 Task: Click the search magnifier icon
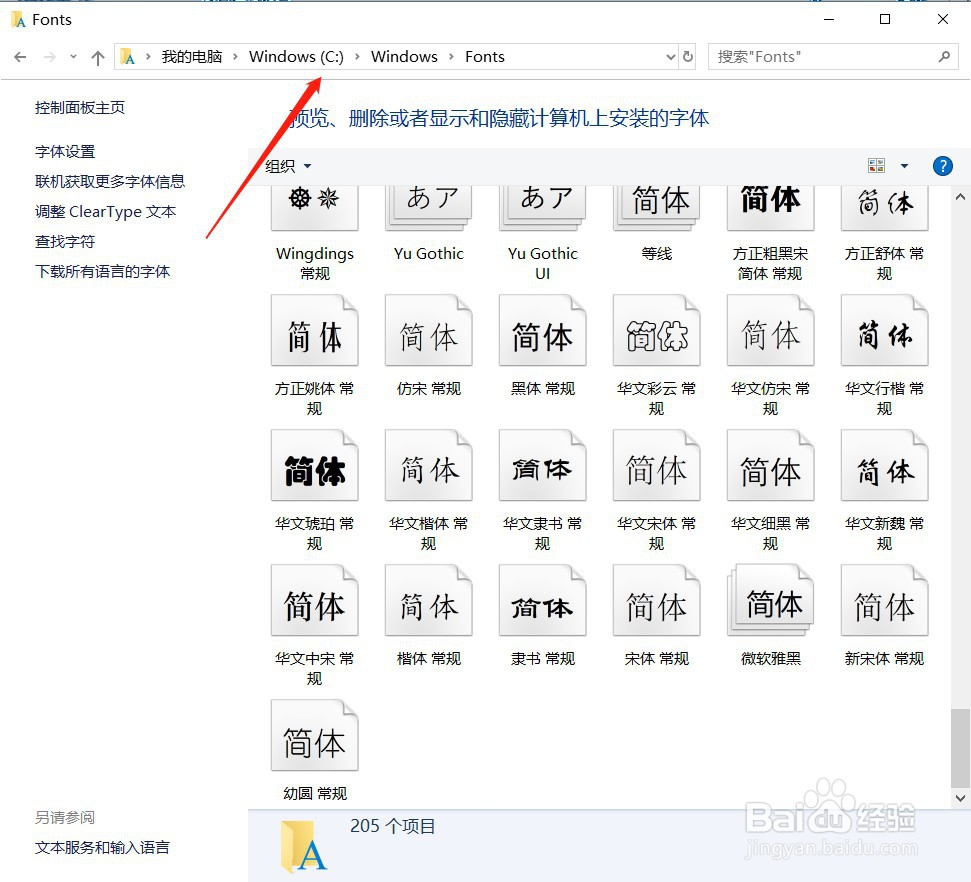coord(944,57)
